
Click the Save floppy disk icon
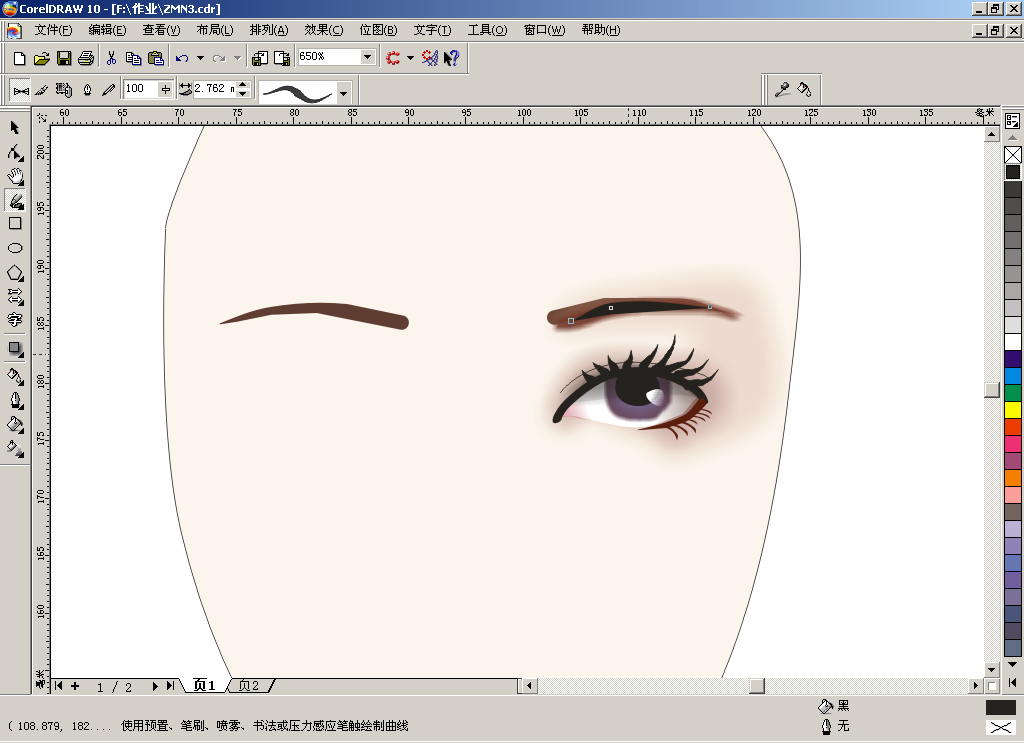click(x=64, y=58)
